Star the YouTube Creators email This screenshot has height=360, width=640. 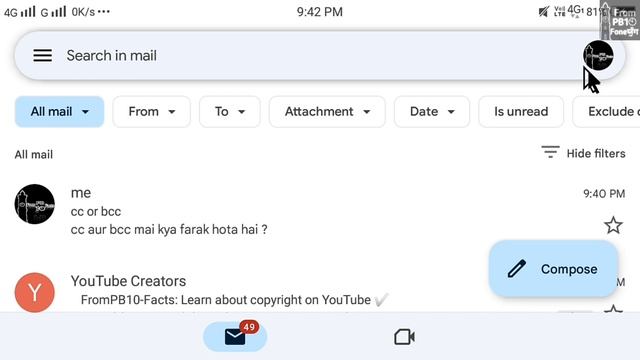tap(613, 309)
